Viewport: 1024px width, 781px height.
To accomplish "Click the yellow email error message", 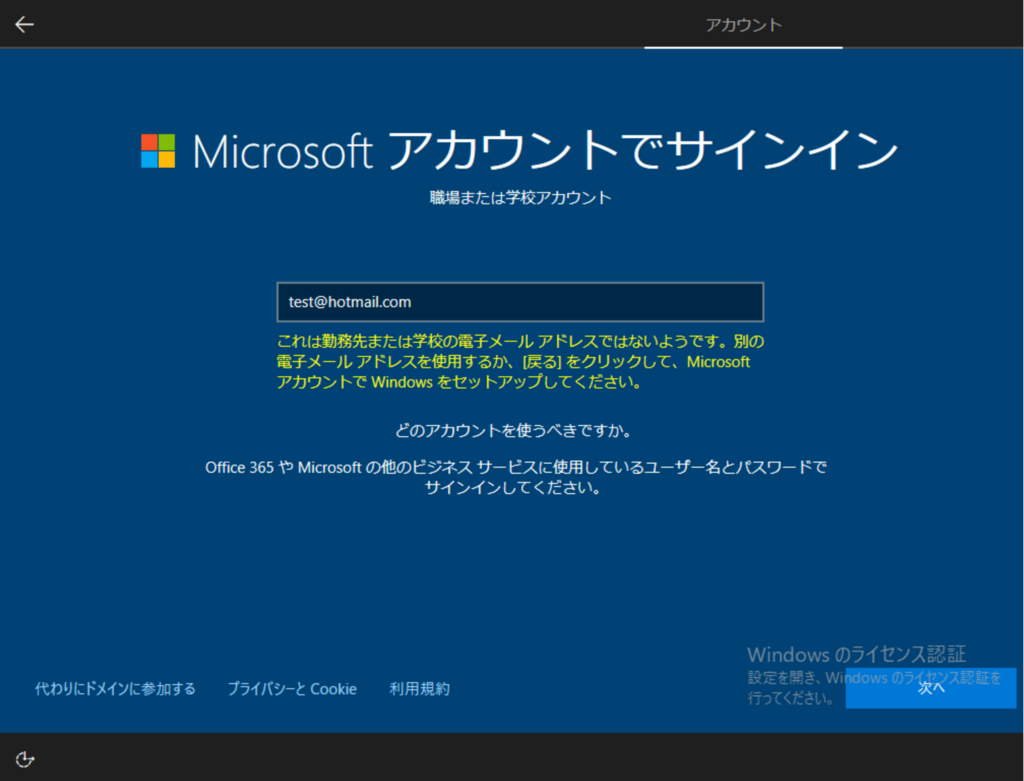I will point(520,362).
